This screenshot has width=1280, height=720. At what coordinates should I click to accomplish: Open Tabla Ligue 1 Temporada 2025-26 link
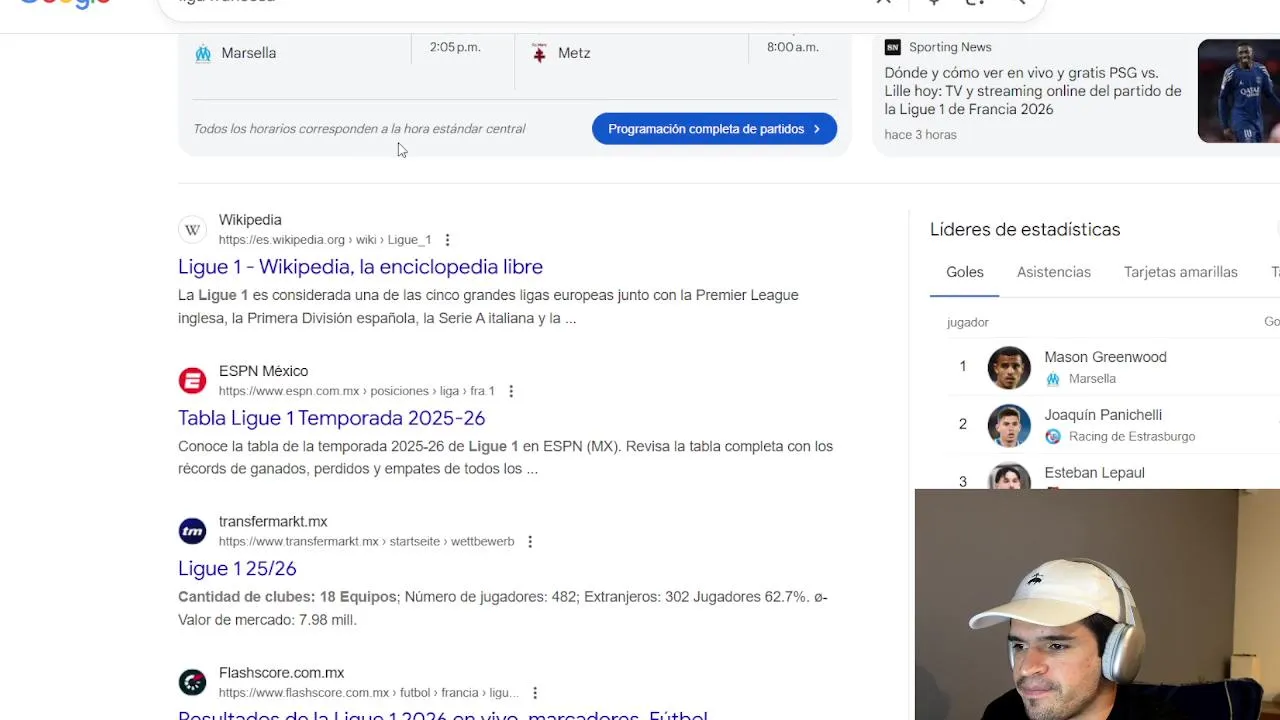(331, 418)
